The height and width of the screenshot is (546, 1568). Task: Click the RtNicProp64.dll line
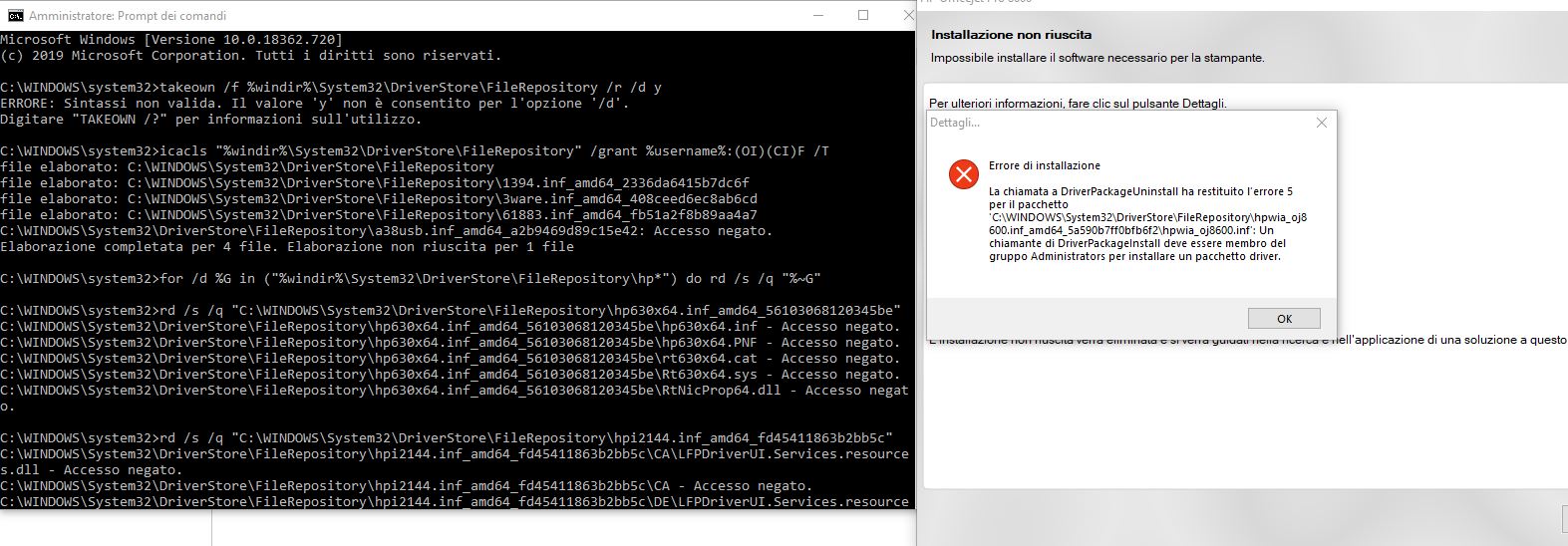(455, 398)
